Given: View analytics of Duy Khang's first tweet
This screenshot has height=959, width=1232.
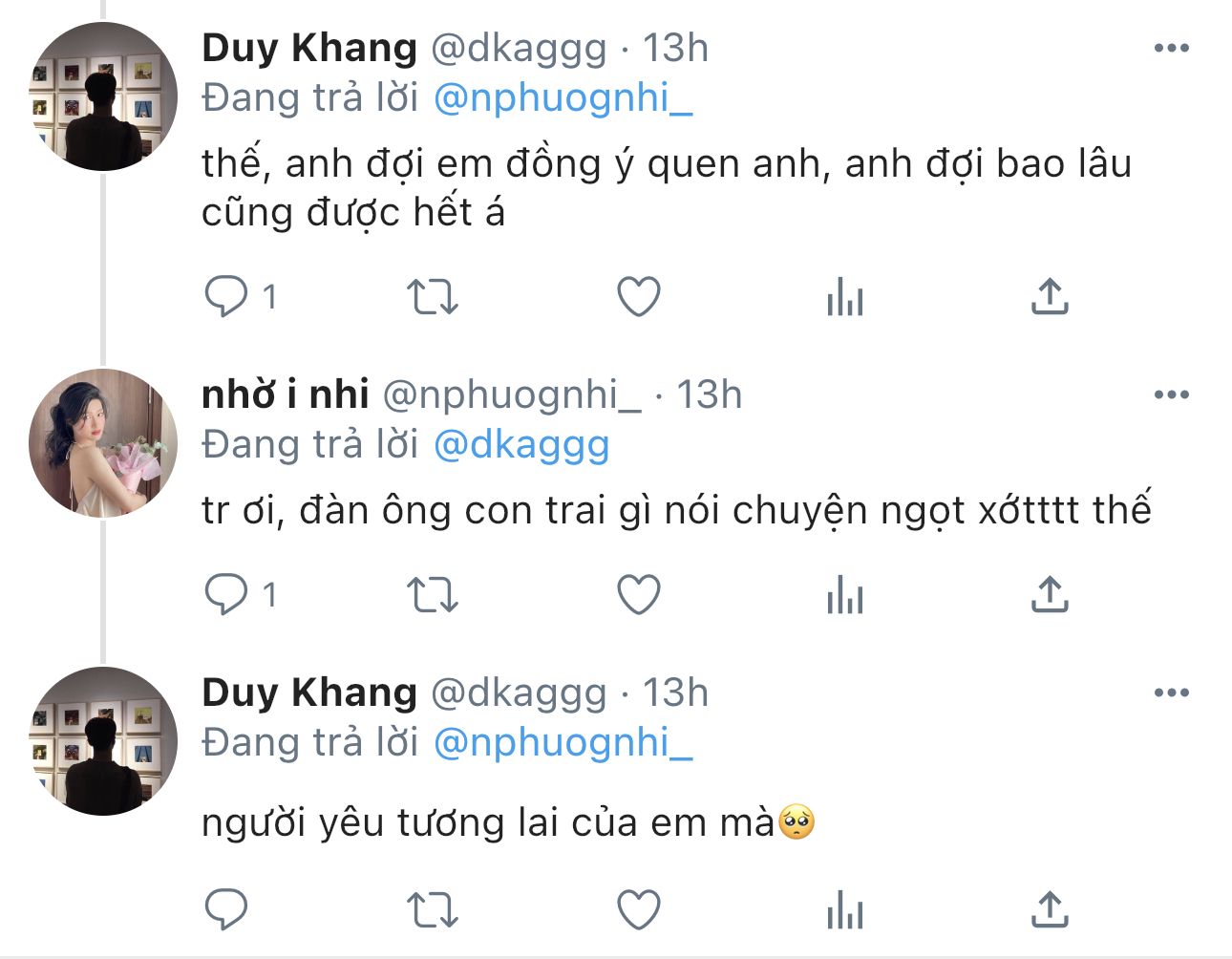Looking at the screenshot, I should [845, 297].
